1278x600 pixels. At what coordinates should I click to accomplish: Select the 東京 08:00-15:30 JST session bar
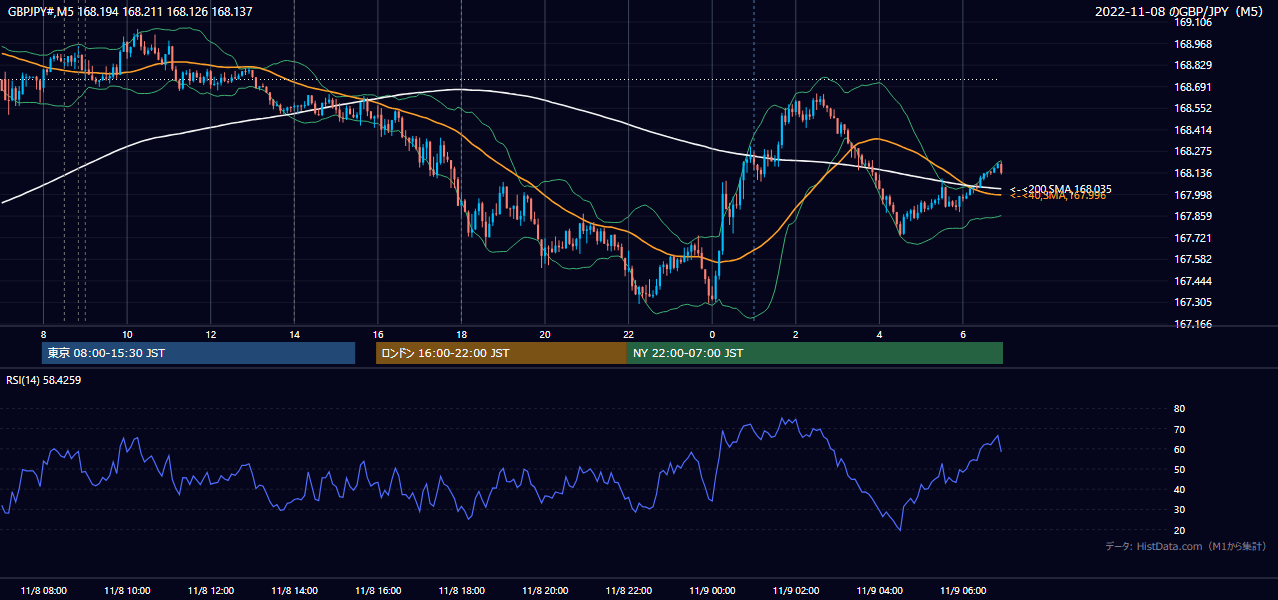[x=198, y=353]
